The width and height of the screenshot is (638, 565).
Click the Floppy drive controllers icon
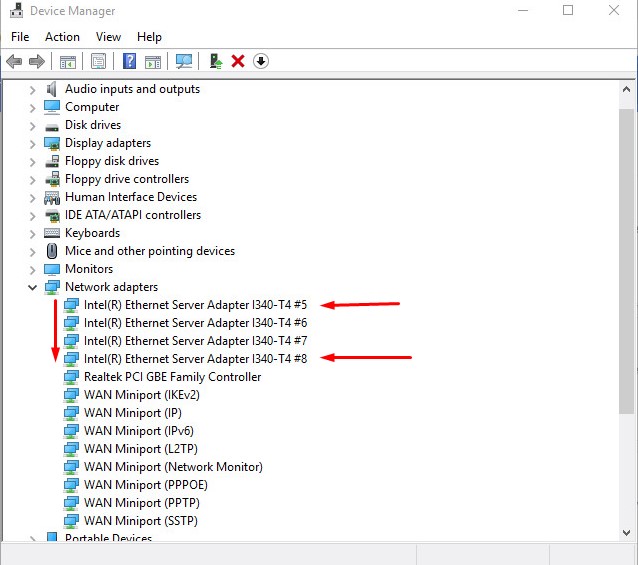tap(52, 179)
